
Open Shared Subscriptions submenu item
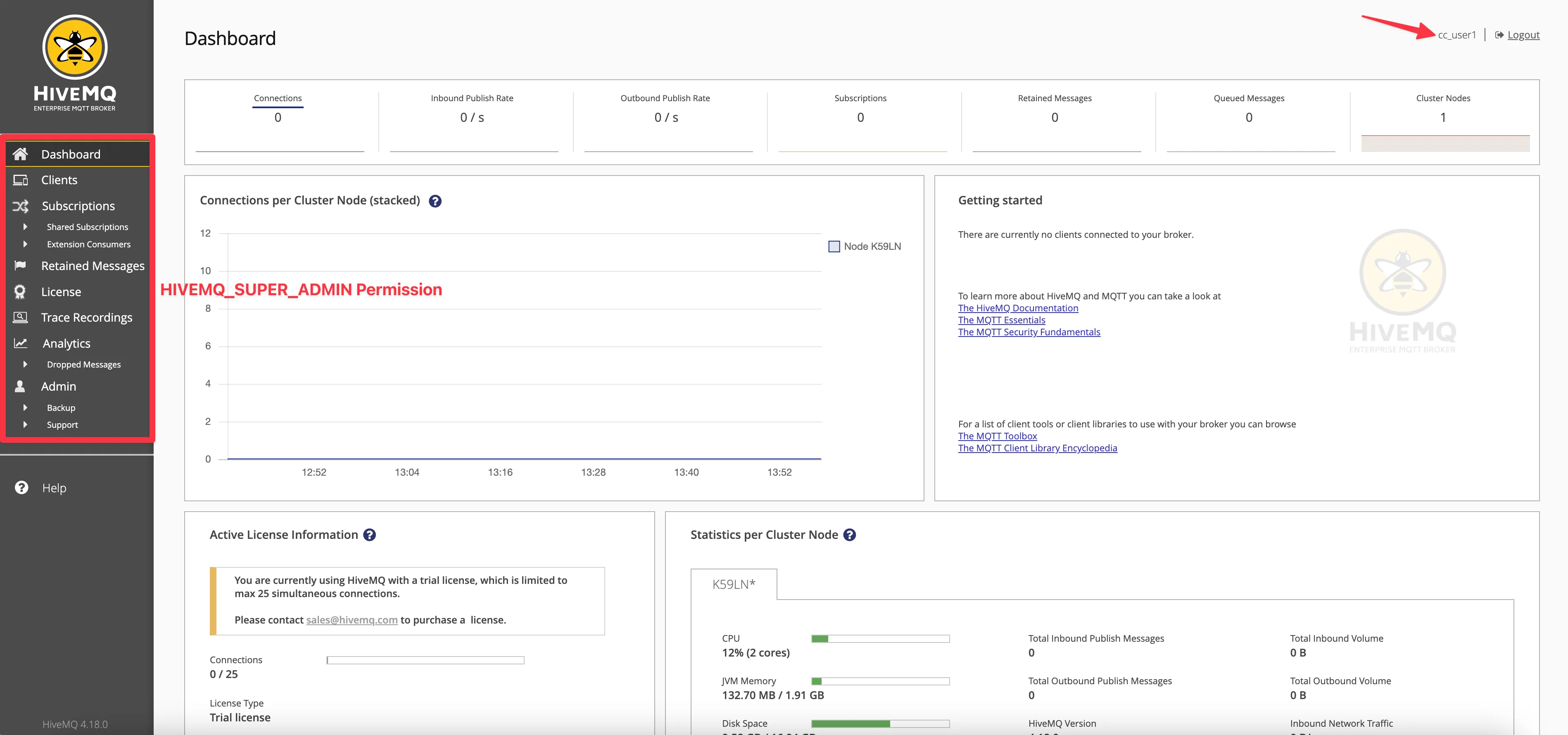click(x=87, y=227)
